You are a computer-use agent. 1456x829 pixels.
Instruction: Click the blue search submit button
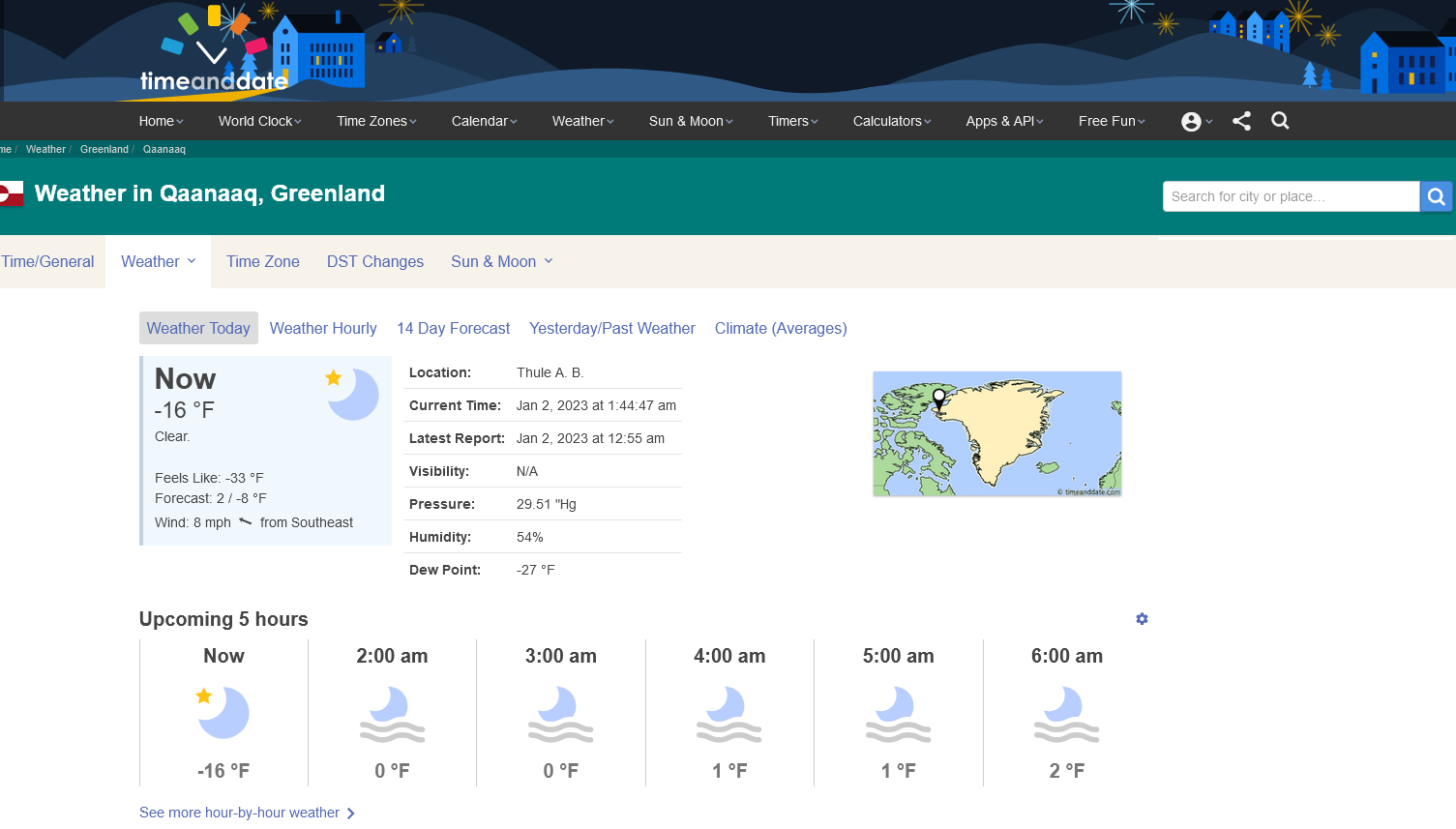1436,196
